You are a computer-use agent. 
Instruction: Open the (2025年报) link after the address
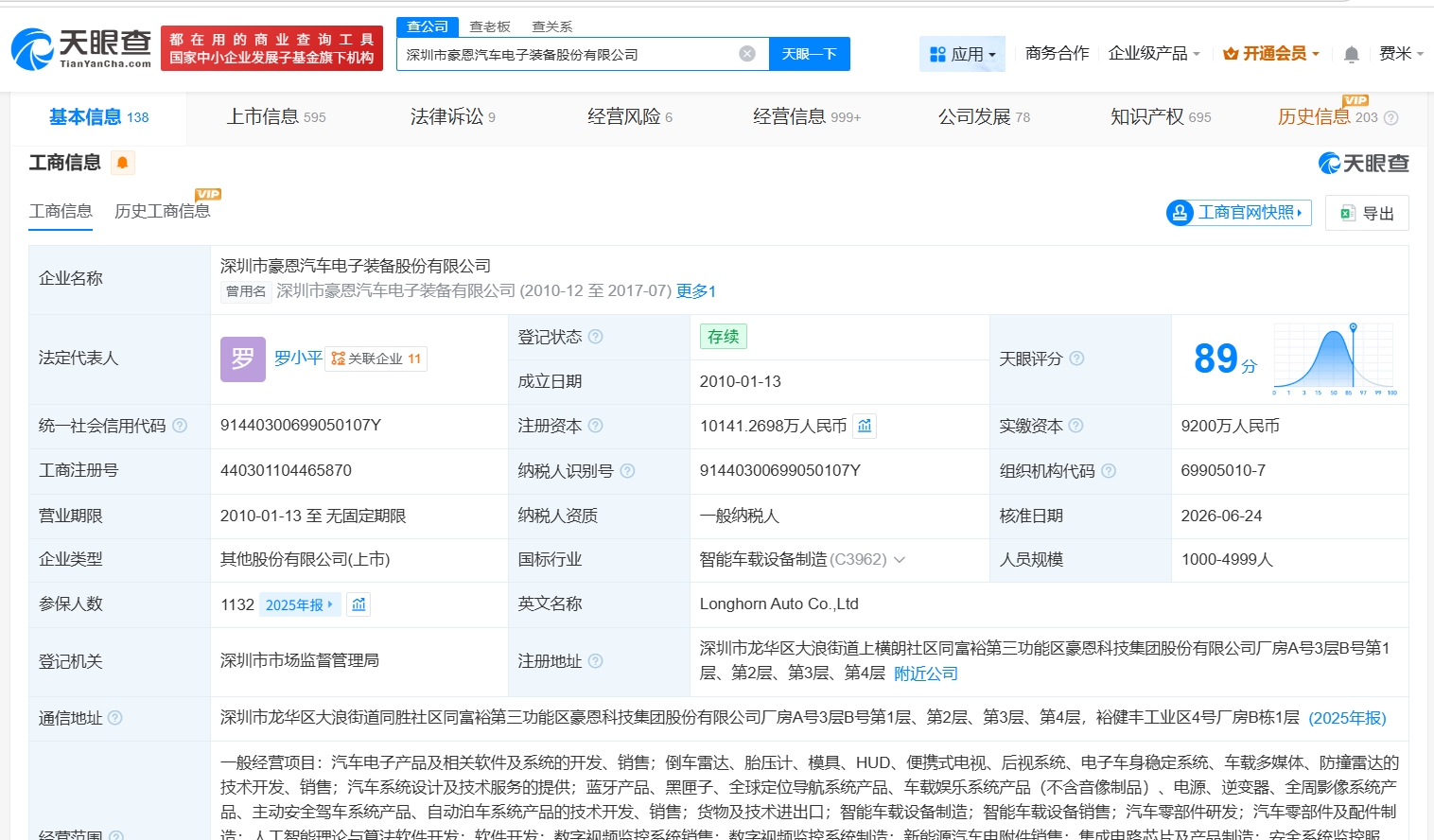tap(1348, 718)
